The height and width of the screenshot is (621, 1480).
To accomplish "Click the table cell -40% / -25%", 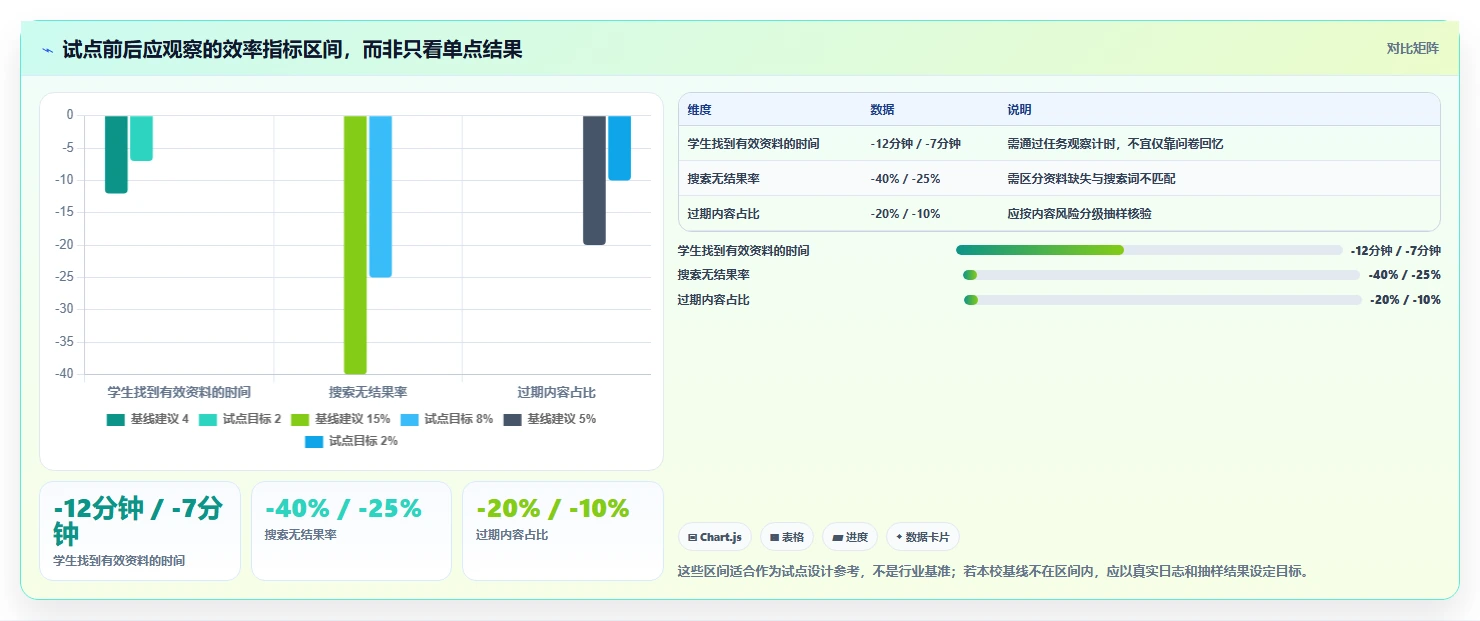I will pyautogui.click(x=905, y=179).
